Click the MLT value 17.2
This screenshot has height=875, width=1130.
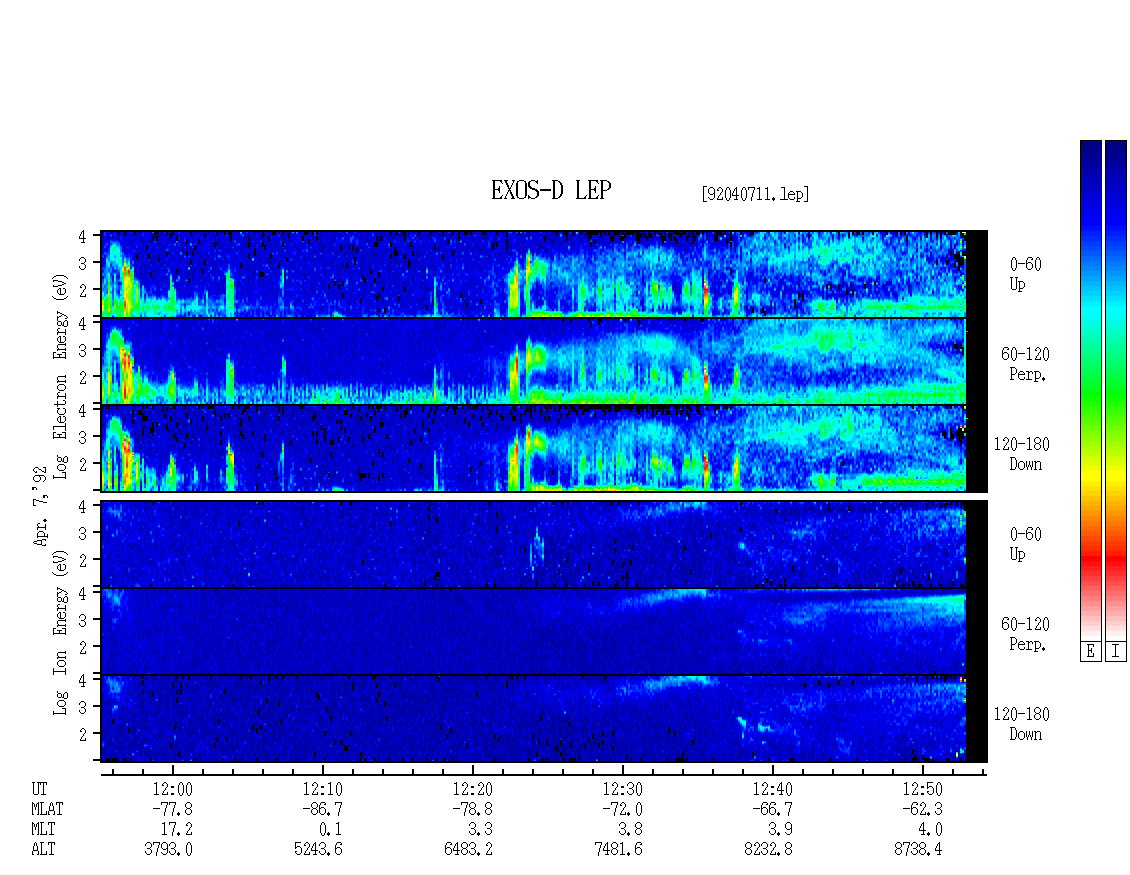[x=177, y=830]
